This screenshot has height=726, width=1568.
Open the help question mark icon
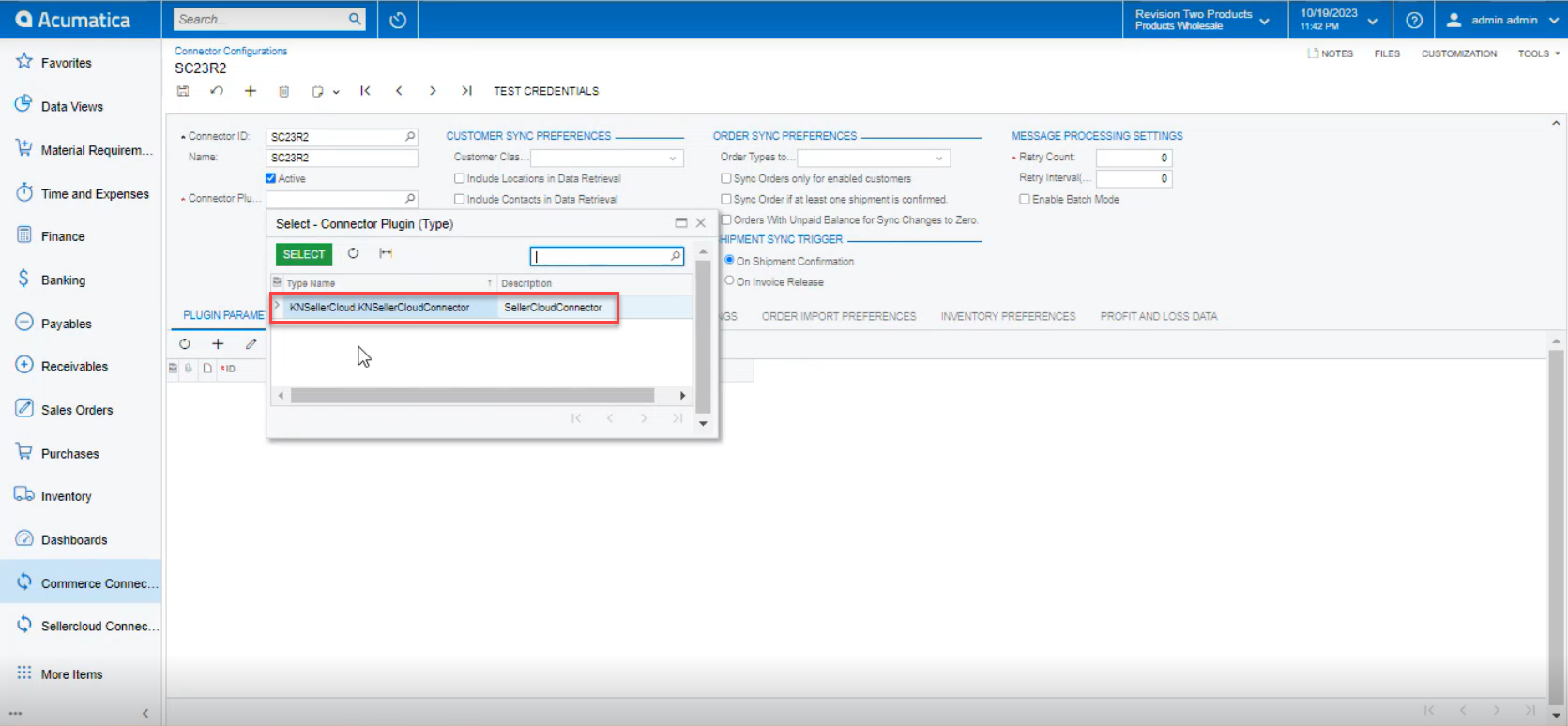(x=1414, y=20)
